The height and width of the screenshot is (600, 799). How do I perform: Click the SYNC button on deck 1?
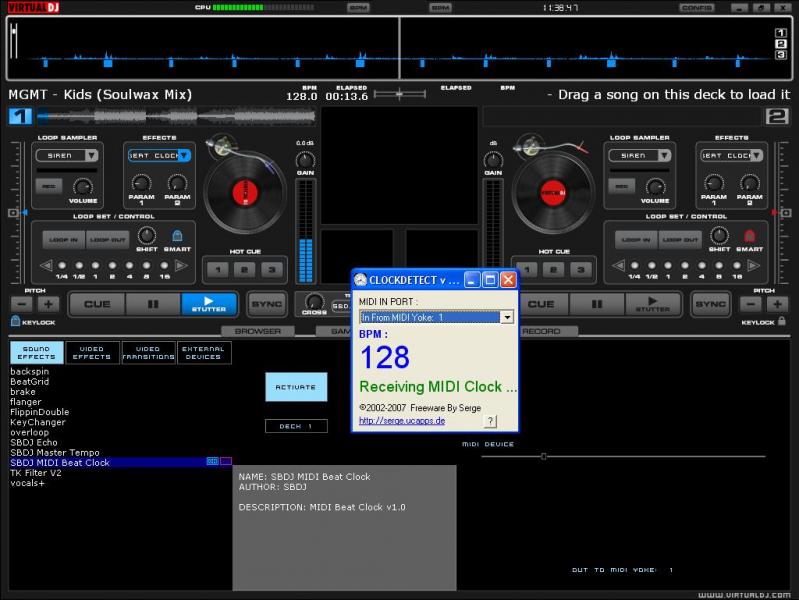267,304
